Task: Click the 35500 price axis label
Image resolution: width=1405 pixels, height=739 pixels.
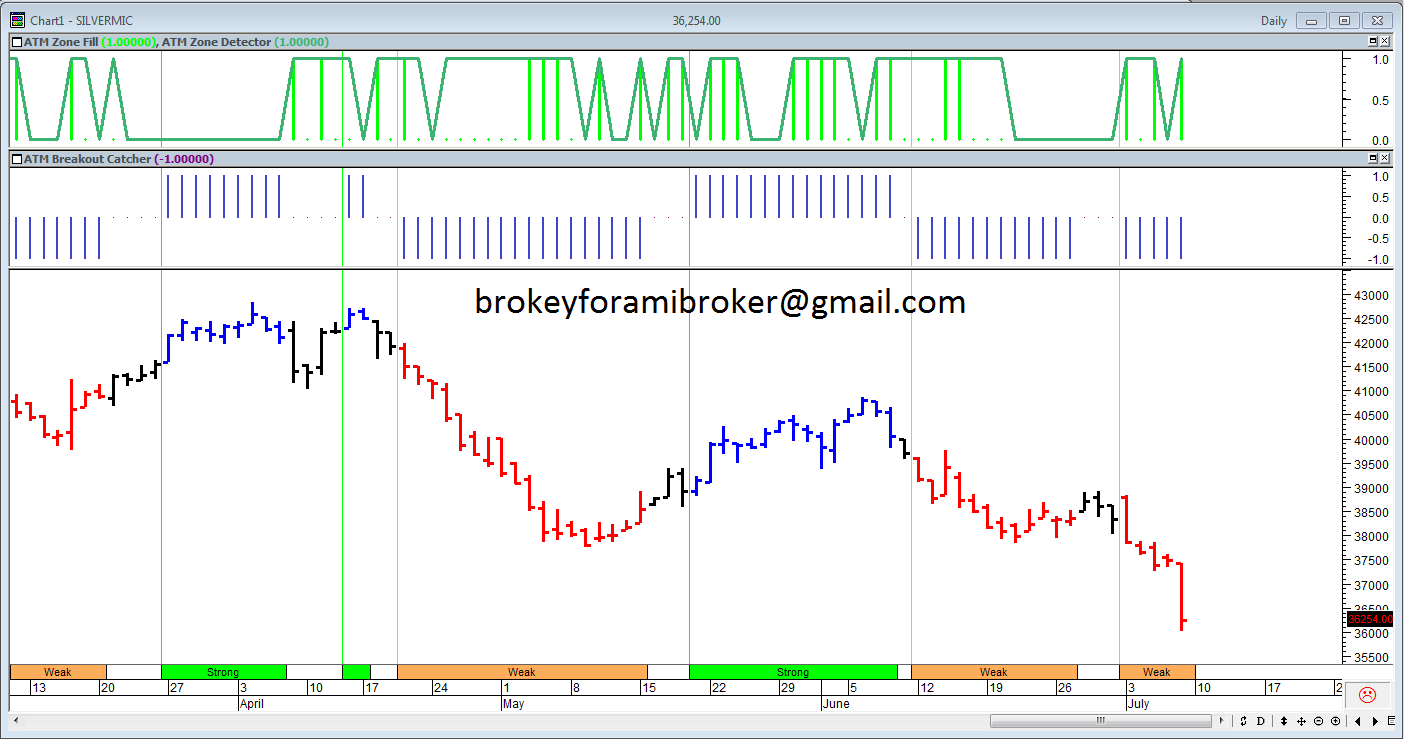Action: point(1370,657)
